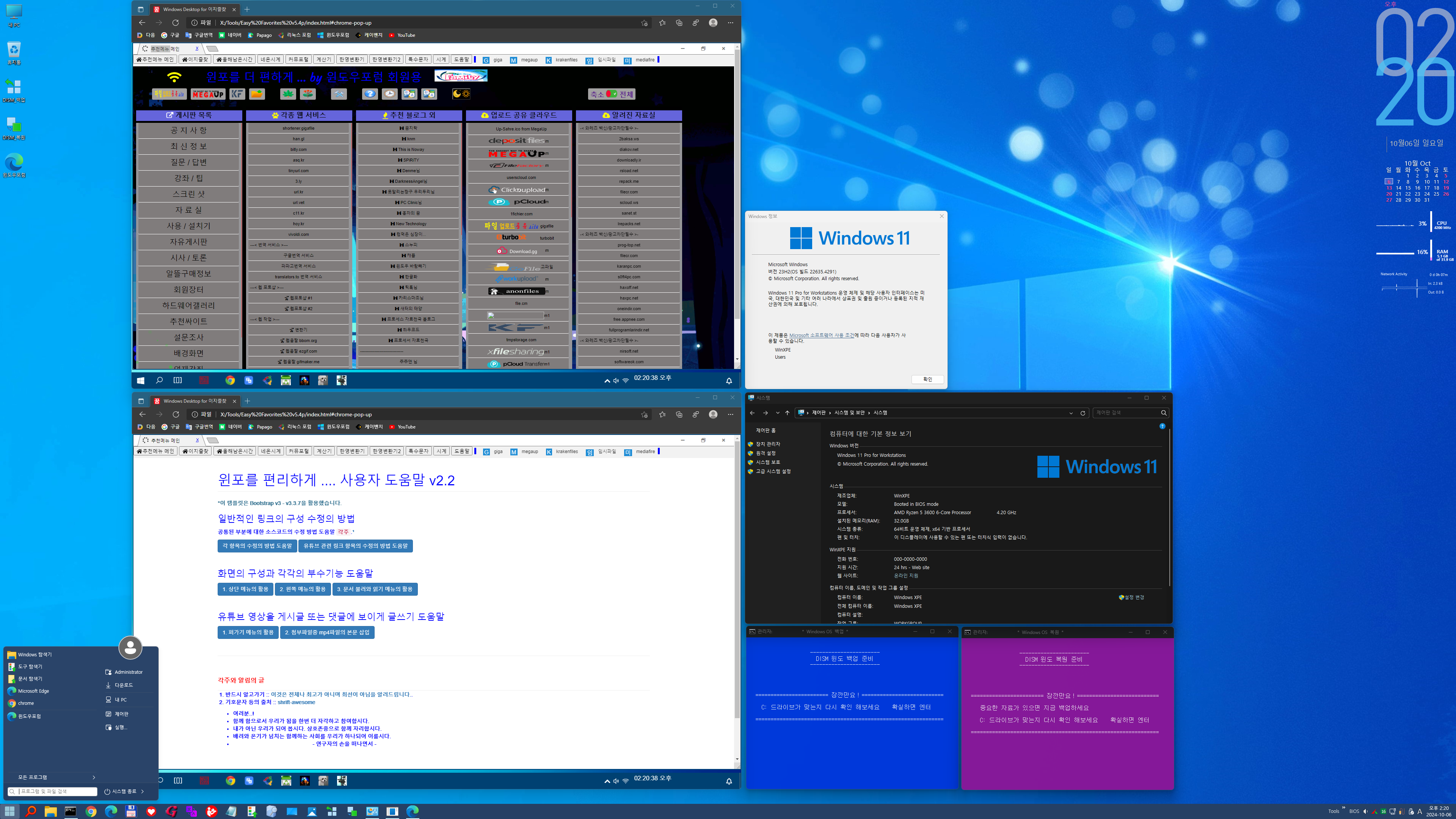Open recent locations chevron in System window
The width and height of the screenshot is (1456, 819).
[x=778, y=413]
